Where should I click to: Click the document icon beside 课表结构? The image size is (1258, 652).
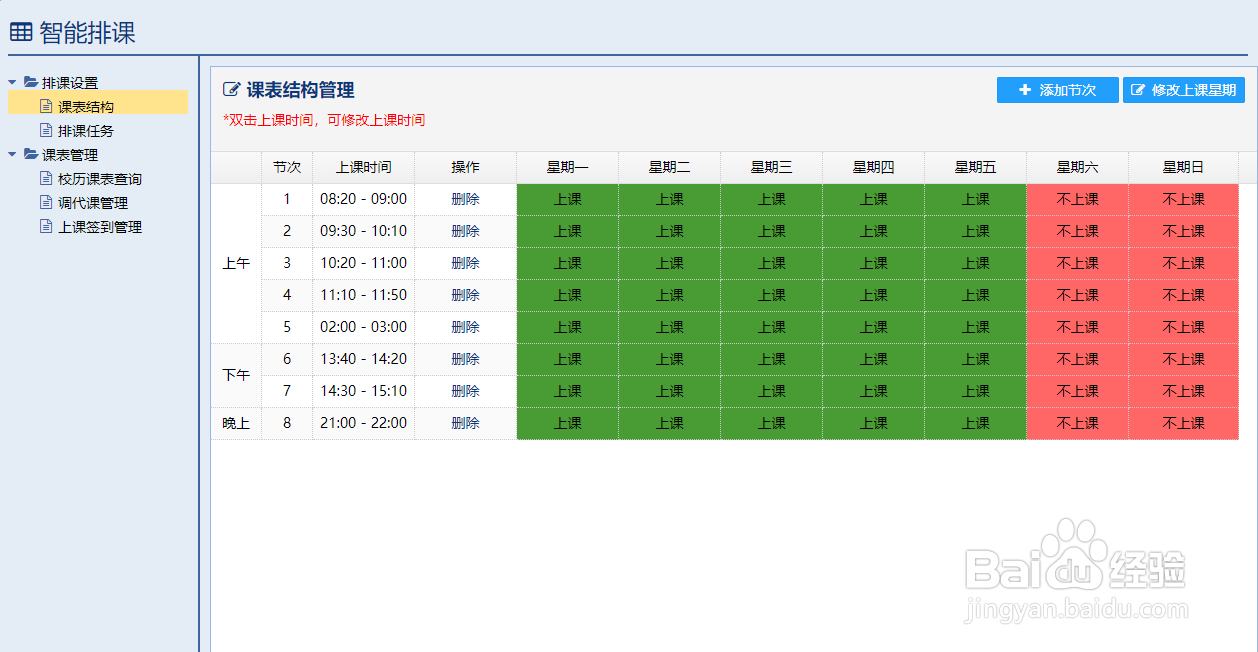45,106
